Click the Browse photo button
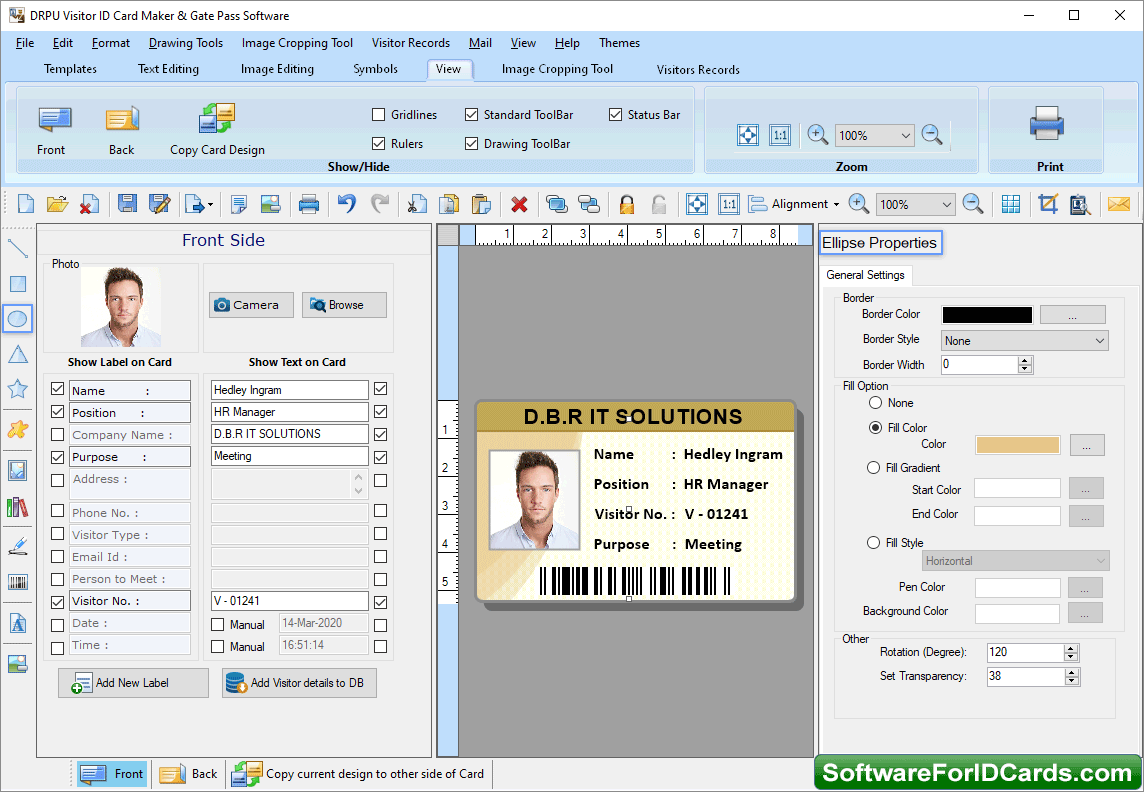 tap(344, 305)
